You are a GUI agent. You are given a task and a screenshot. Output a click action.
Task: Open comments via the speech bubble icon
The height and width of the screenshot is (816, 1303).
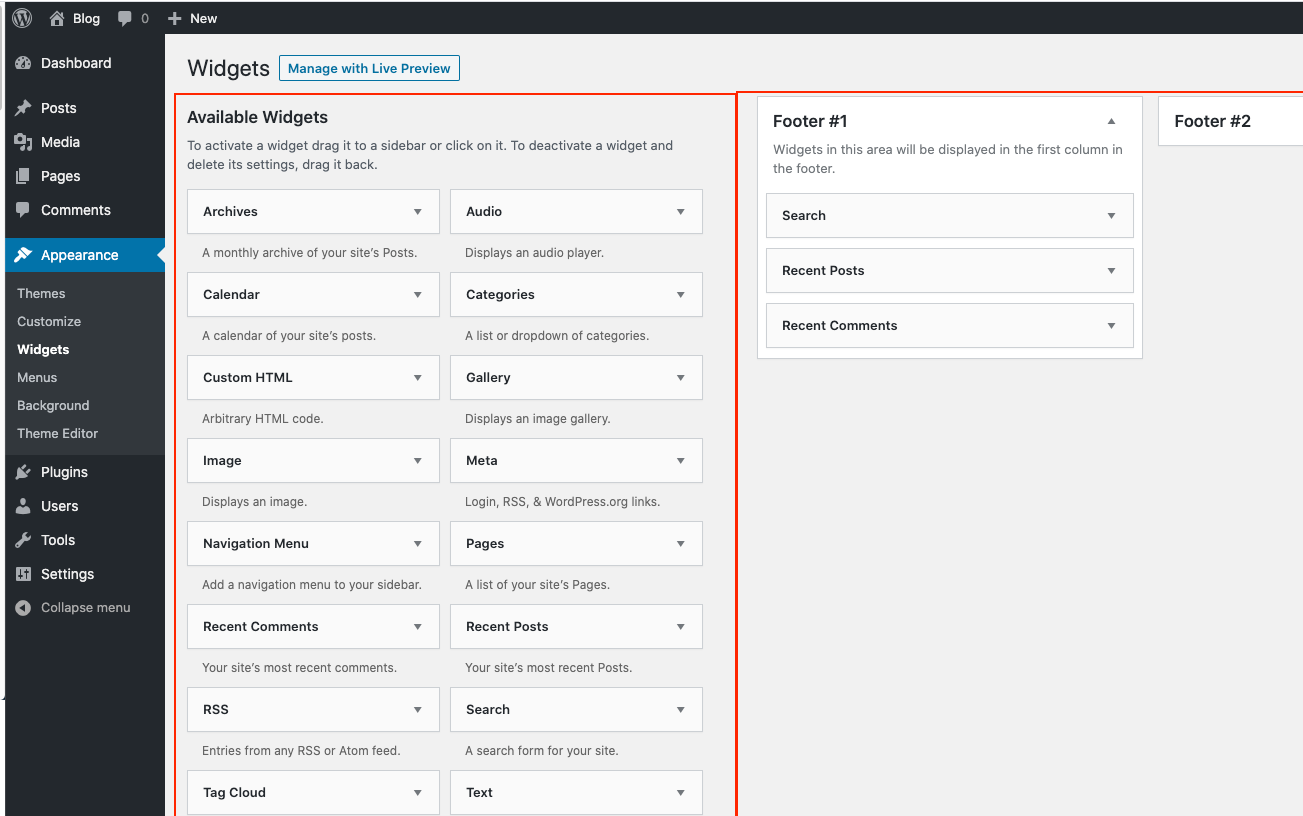(x=122, y=17)
